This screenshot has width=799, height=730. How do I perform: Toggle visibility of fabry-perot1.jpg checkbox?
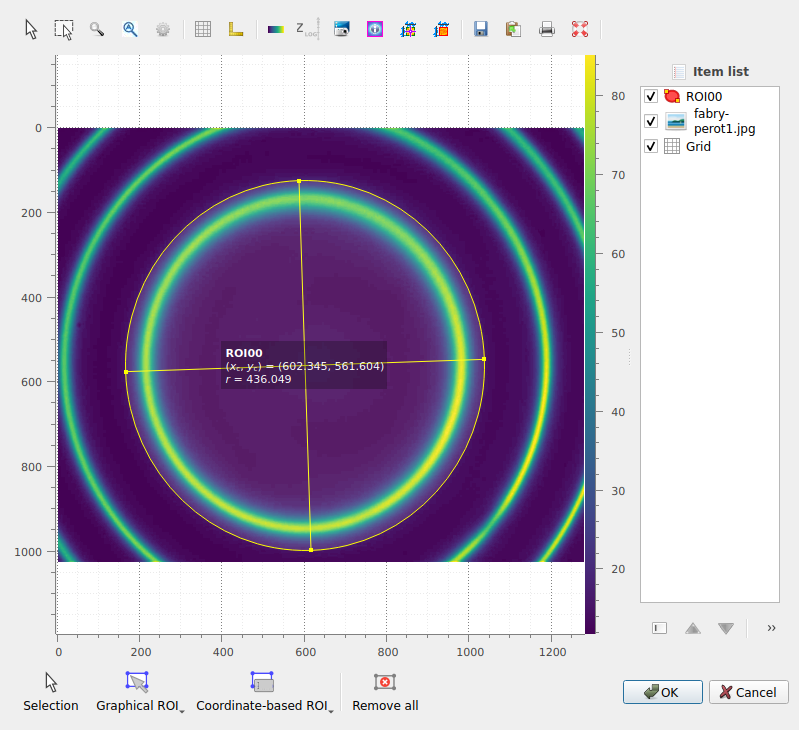(x=651, y=121)
